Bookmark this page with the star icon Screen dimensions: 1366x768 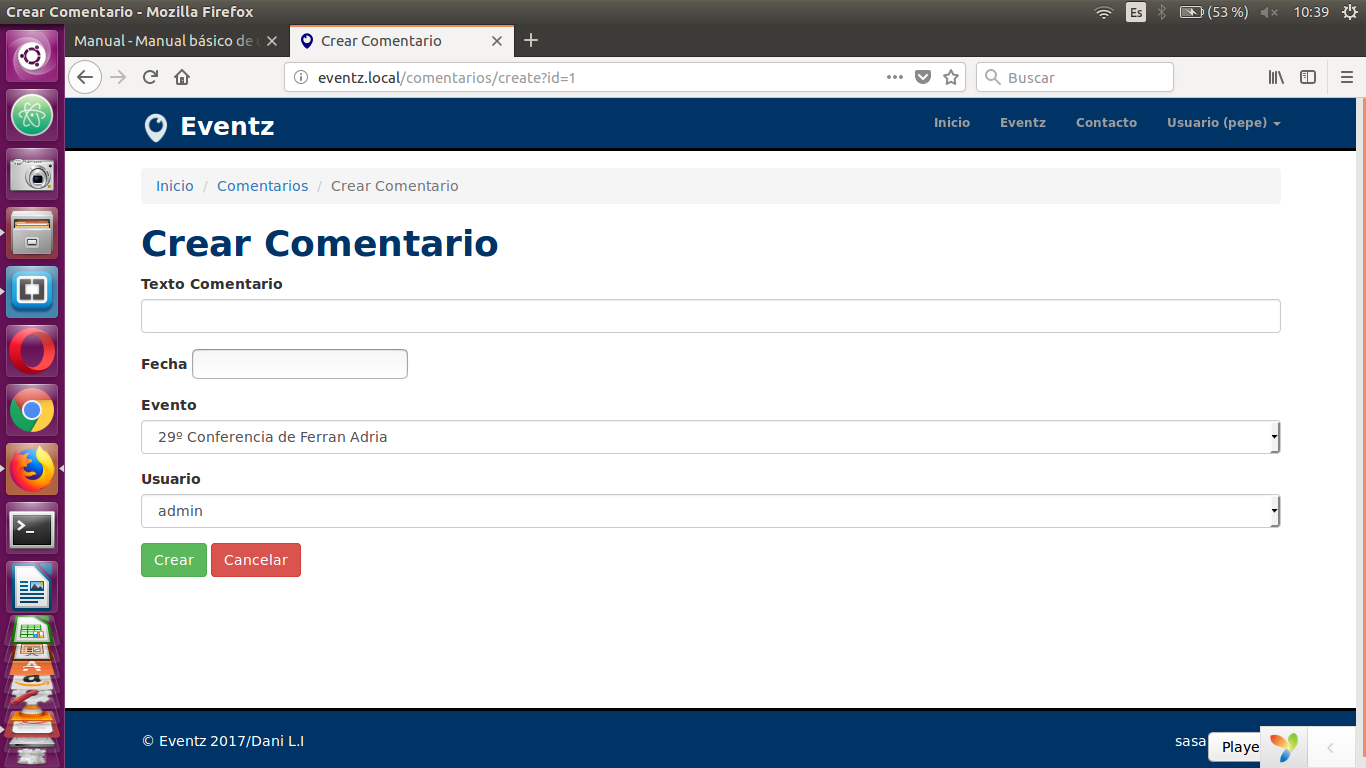[951, 77]
